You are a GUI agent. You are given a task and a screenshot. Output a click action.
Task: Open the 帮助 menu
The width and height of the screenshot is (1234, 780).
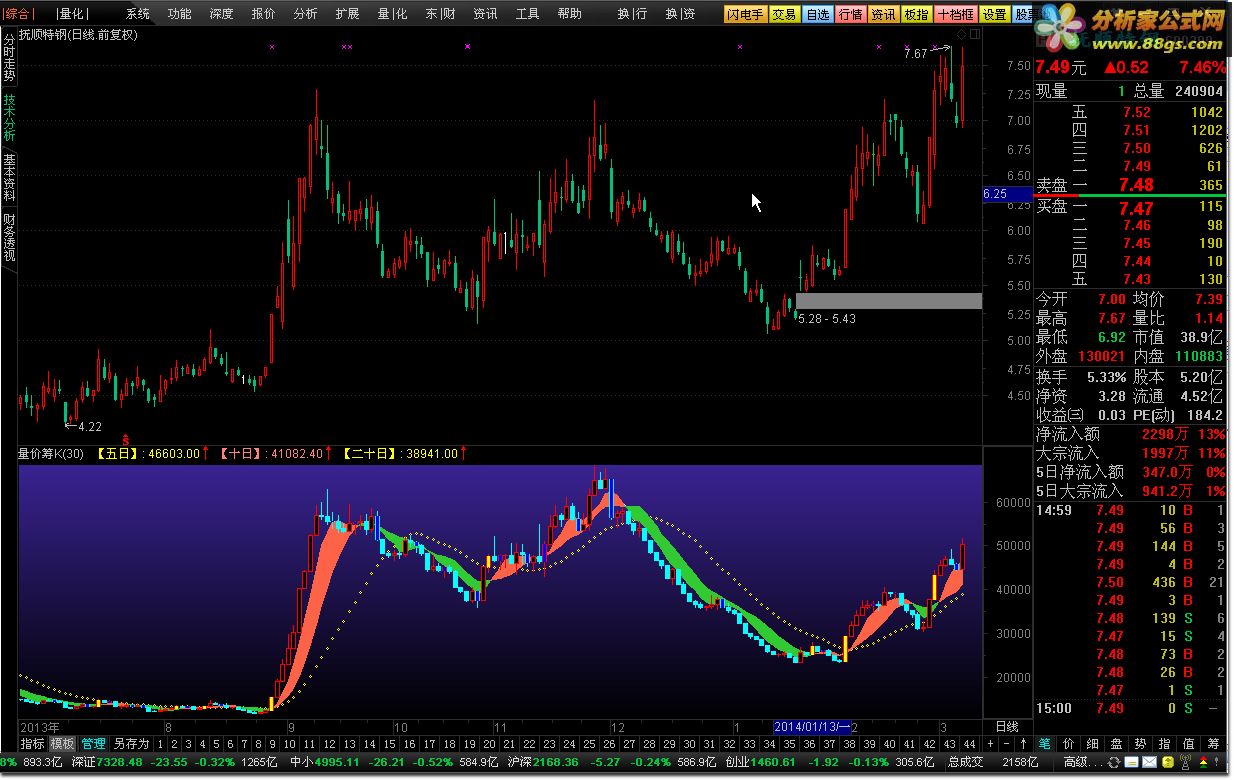coord(570,14)
